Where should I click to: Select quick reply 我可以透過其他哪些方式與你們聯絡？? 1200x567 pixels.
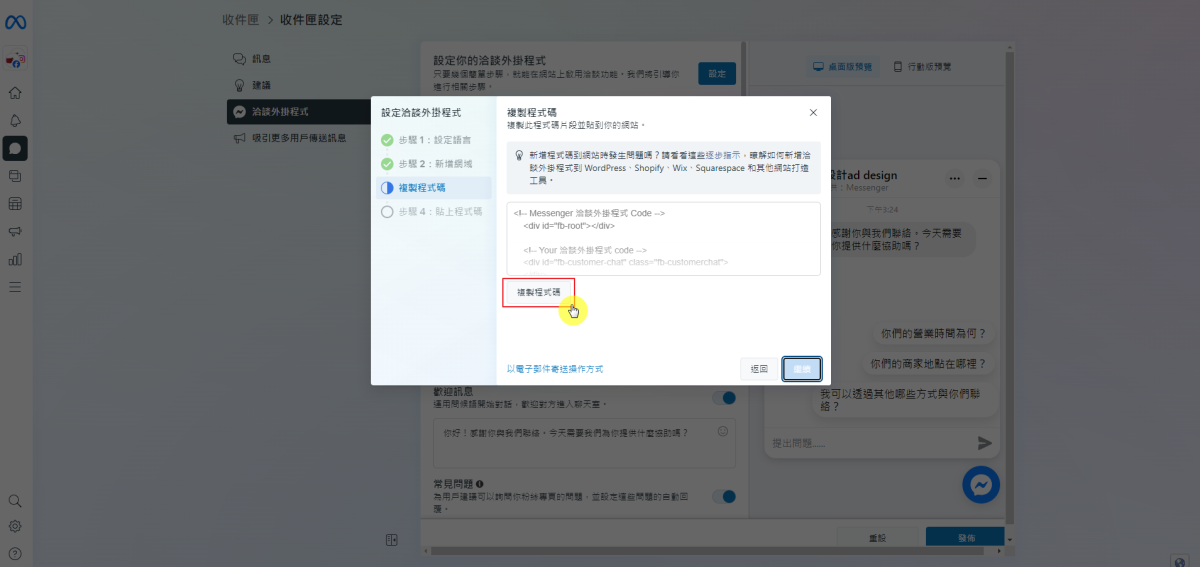[905, 400]
